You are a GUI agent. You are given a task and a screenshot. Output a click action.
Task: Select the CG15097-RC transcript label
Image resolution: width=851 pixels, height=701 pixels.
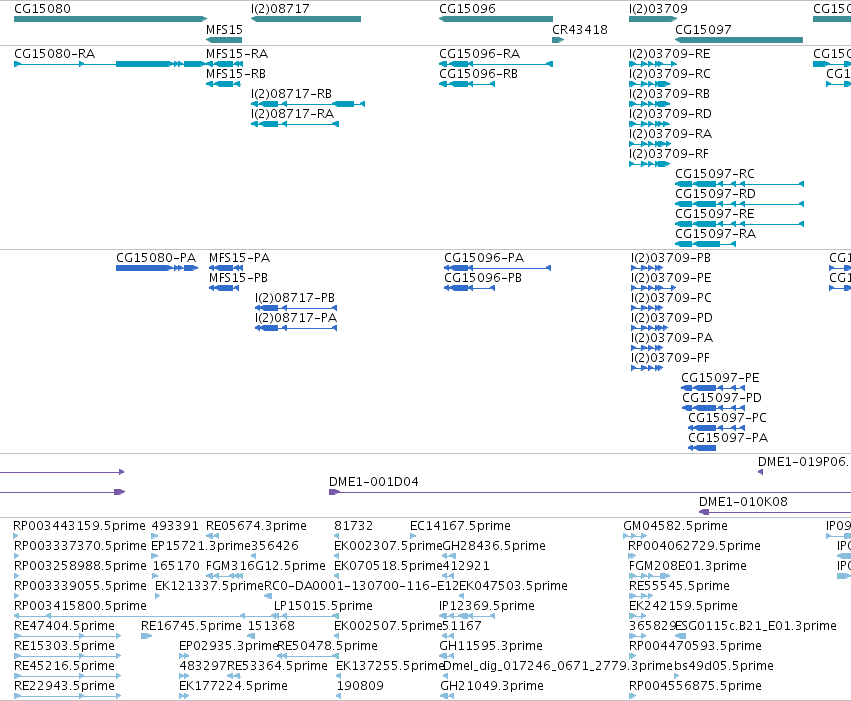[715, 174]
